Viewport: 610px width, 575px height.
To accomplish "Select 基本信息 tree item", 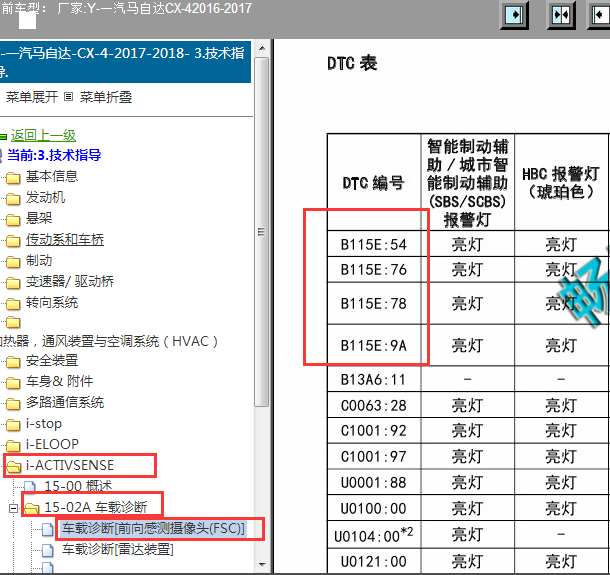I will click(x=52, y=176).
